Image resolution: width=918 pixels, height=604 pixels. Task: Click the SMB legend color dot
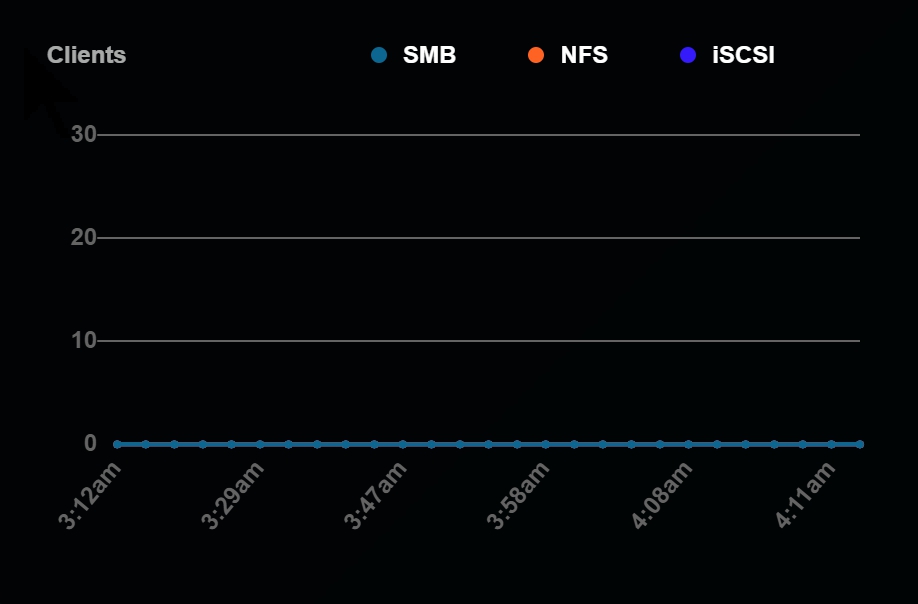(x=378, y=56)
